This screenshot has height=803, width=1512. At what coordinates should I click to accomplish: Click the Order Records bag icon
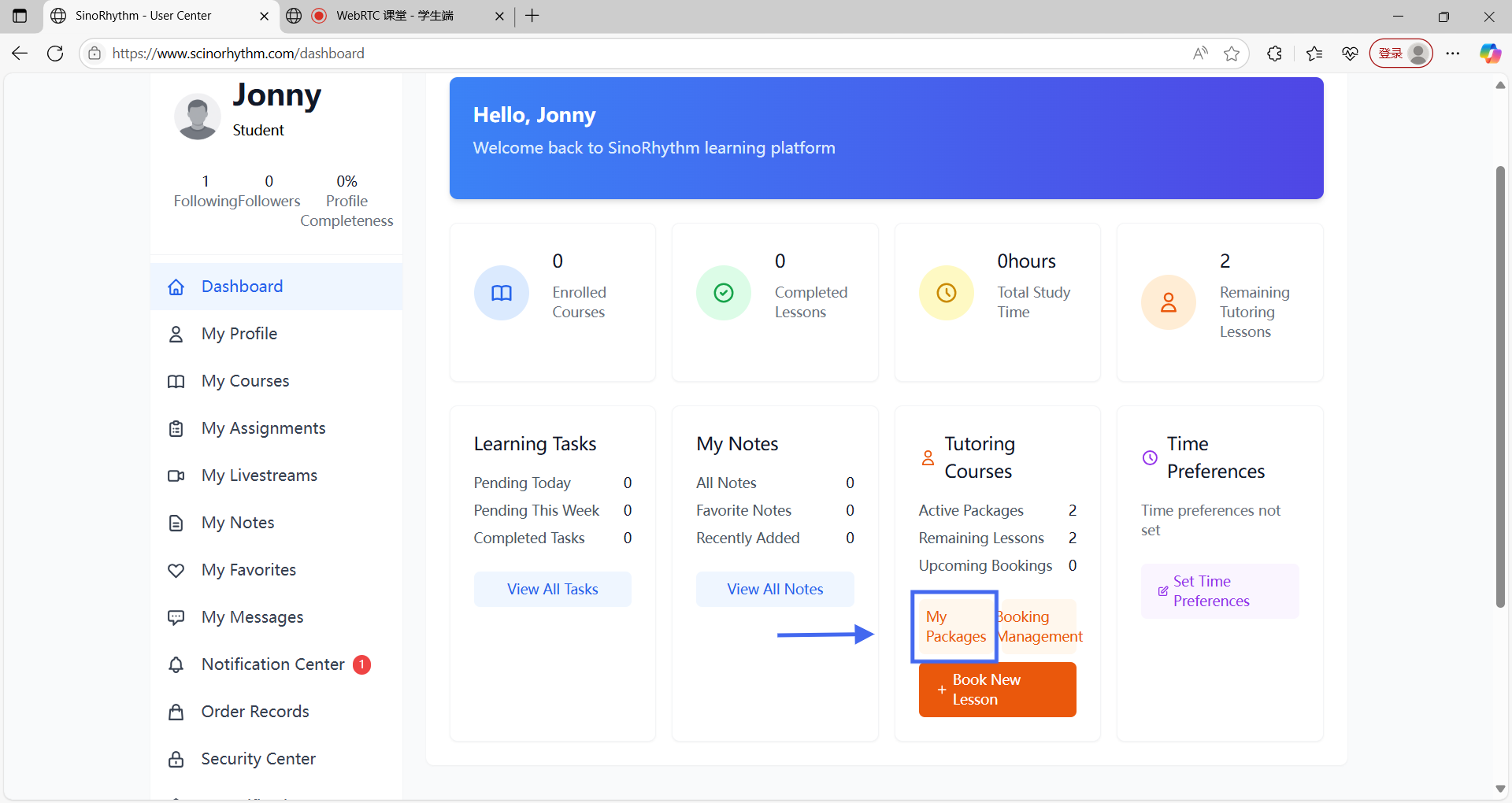[176, 712]
